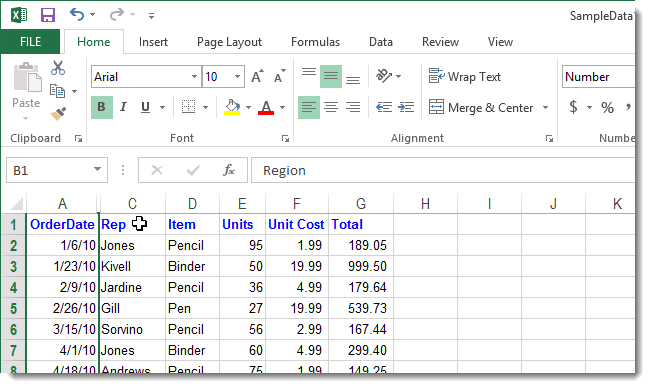Open Font dialog launcher

click(x=285, y=138)
